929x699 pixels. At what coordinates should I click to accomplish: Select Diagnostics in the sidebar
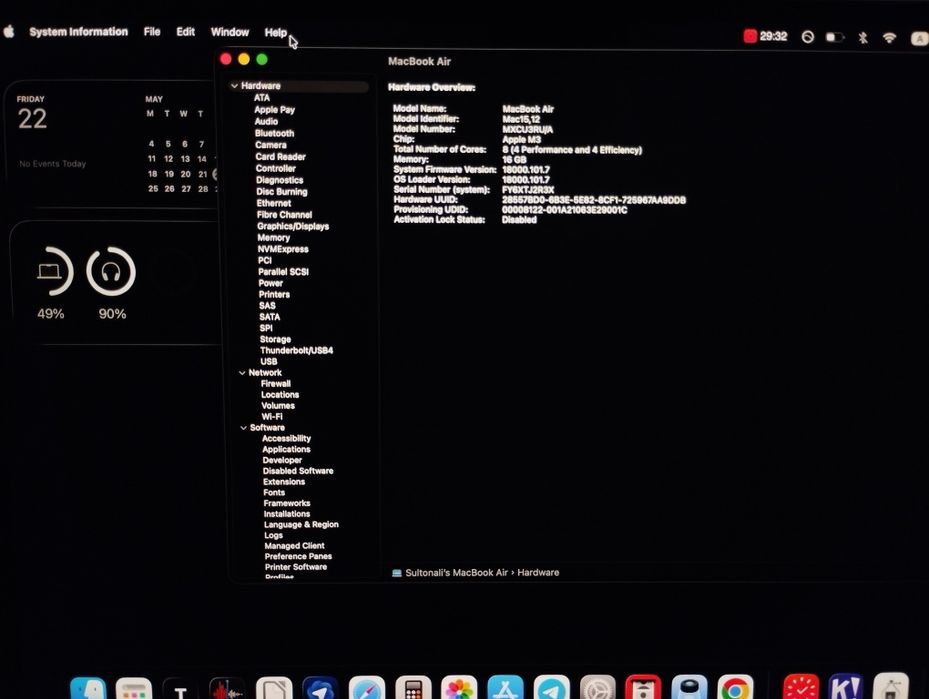click(280, 180)
